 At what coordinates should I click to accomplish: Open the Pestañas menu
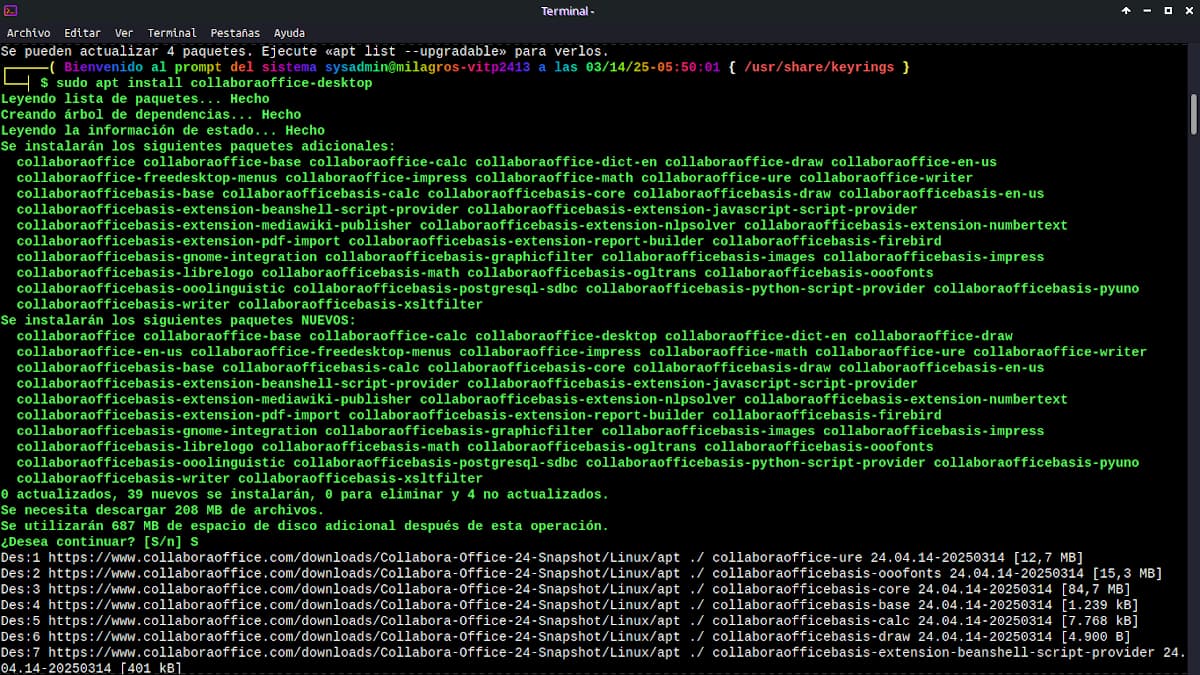click(235, 33)
